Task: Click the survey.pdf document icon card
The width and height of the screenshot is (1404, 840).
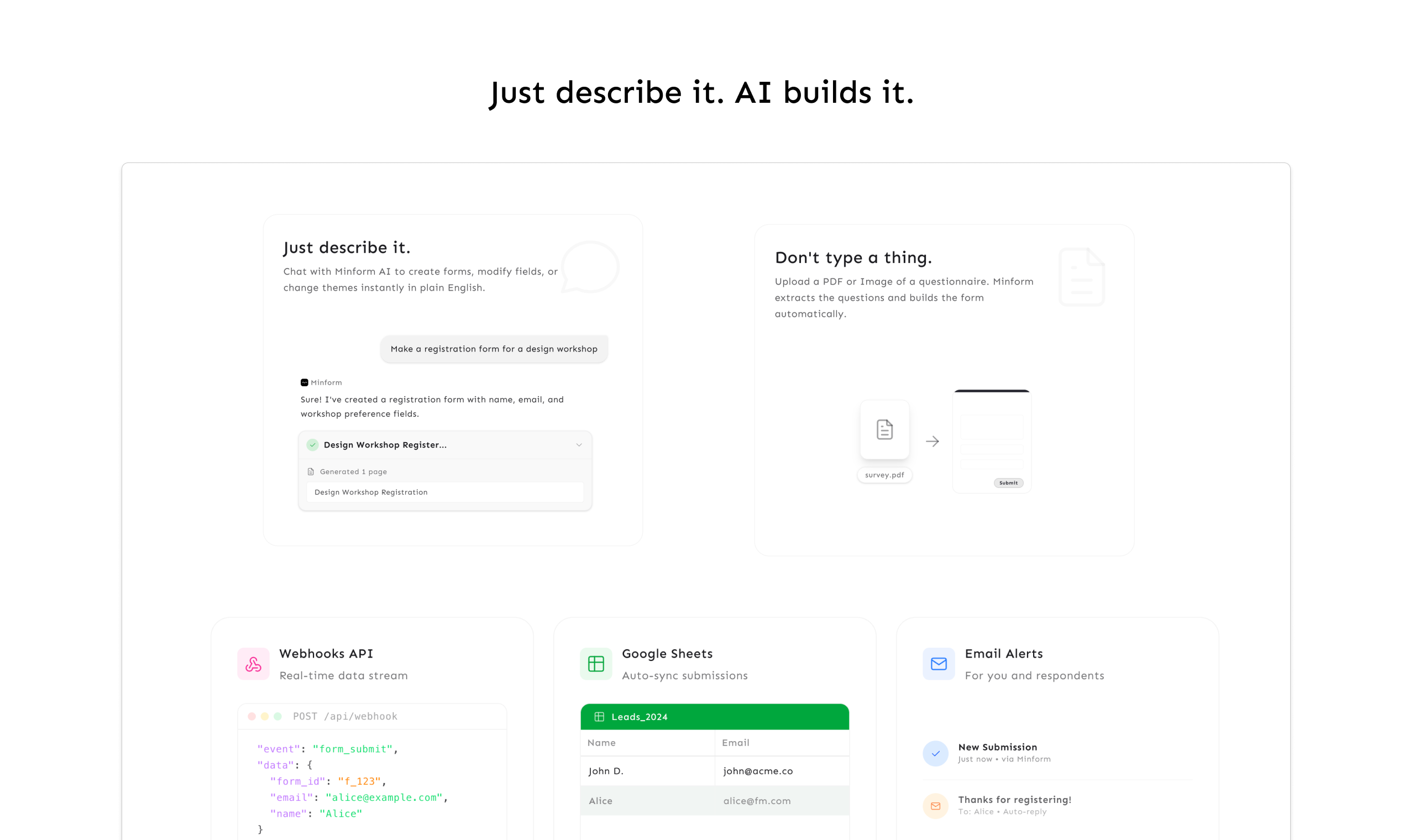Action: click(884, 429)
